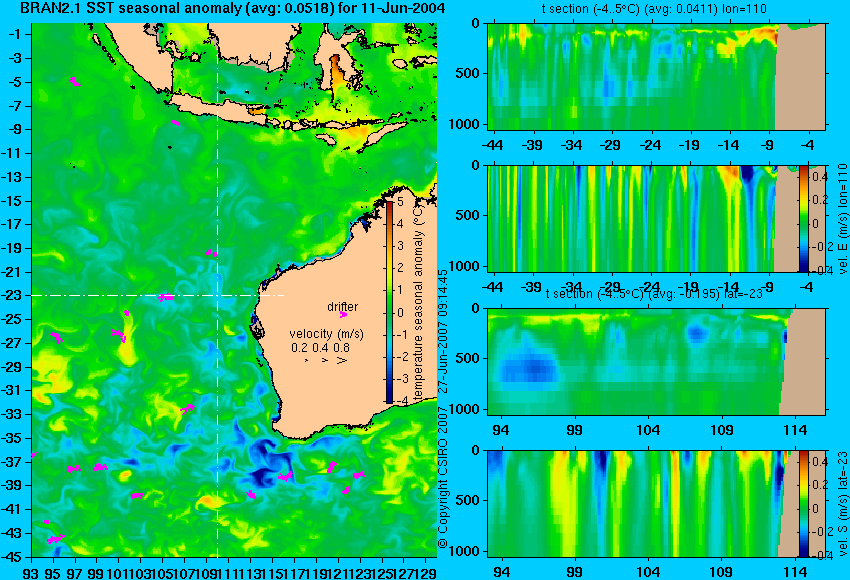
Task: Click the title 't section (-4..5°C) (avg: -0.195) lat=-23'
Action: [x=654, y=294]
